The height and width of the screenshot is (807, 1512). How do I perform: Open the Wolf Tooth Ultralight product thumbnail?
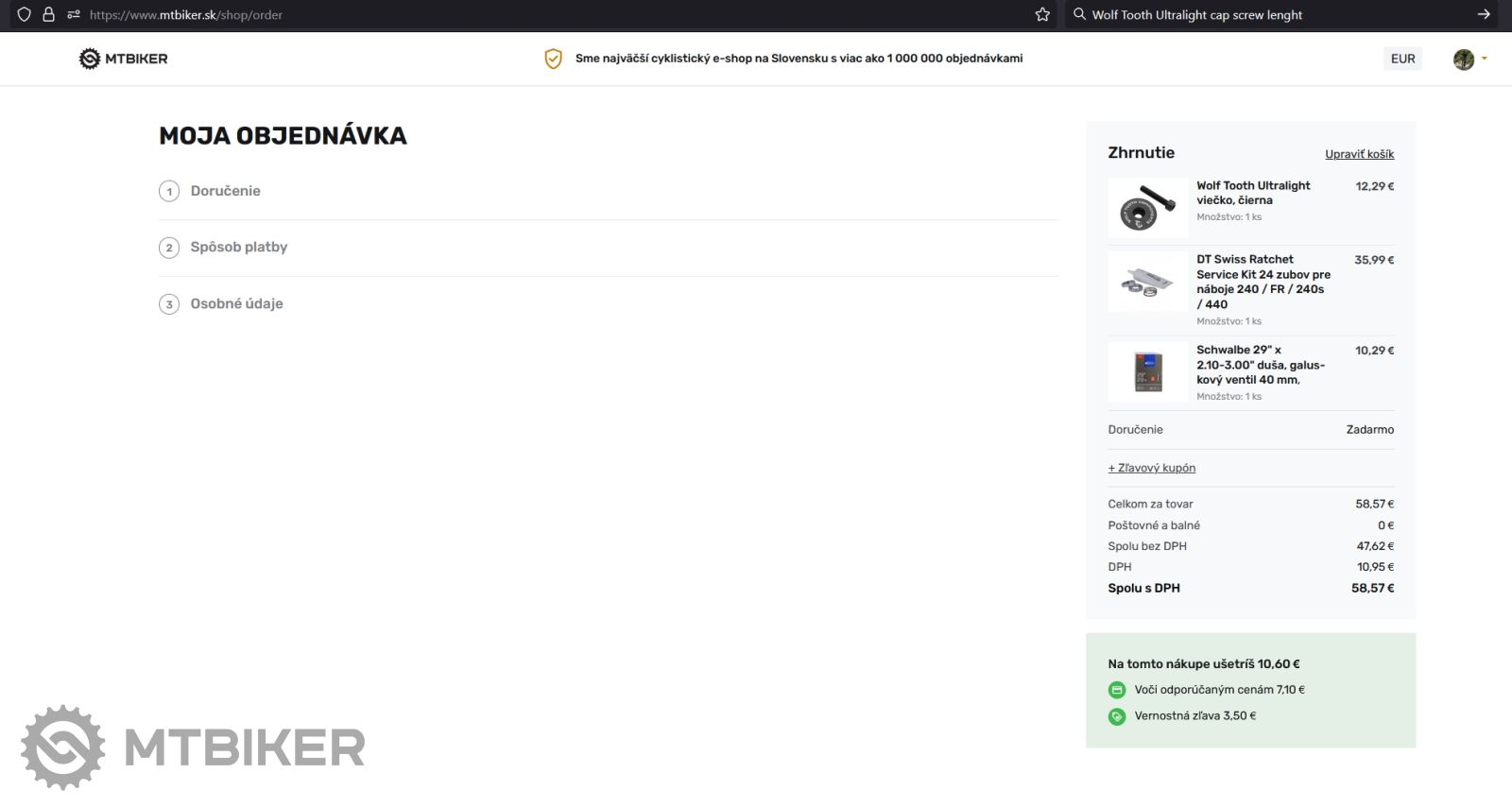[1147, 207]
